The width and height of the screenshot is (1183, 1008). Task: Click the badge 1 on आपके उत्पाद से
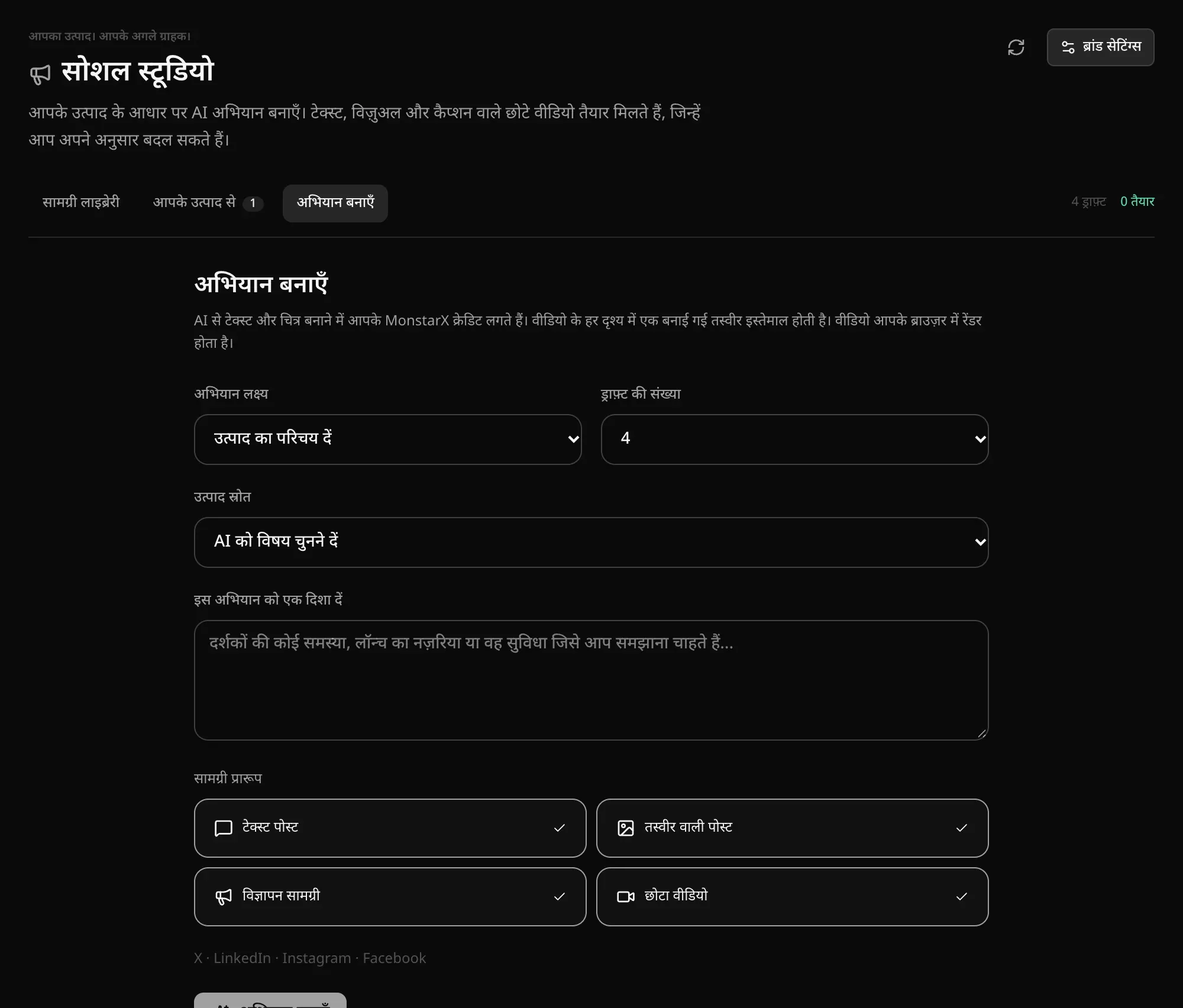tap(253, 203)
